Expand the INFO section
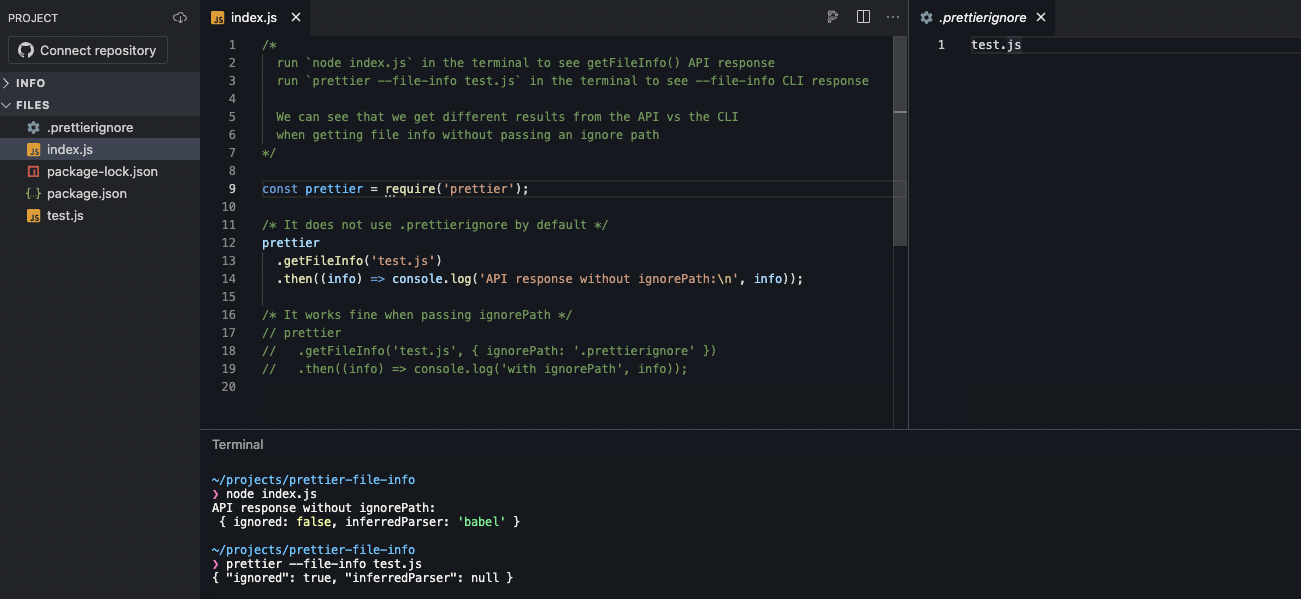Screen dimensions: 1301x599 (100, 83)
